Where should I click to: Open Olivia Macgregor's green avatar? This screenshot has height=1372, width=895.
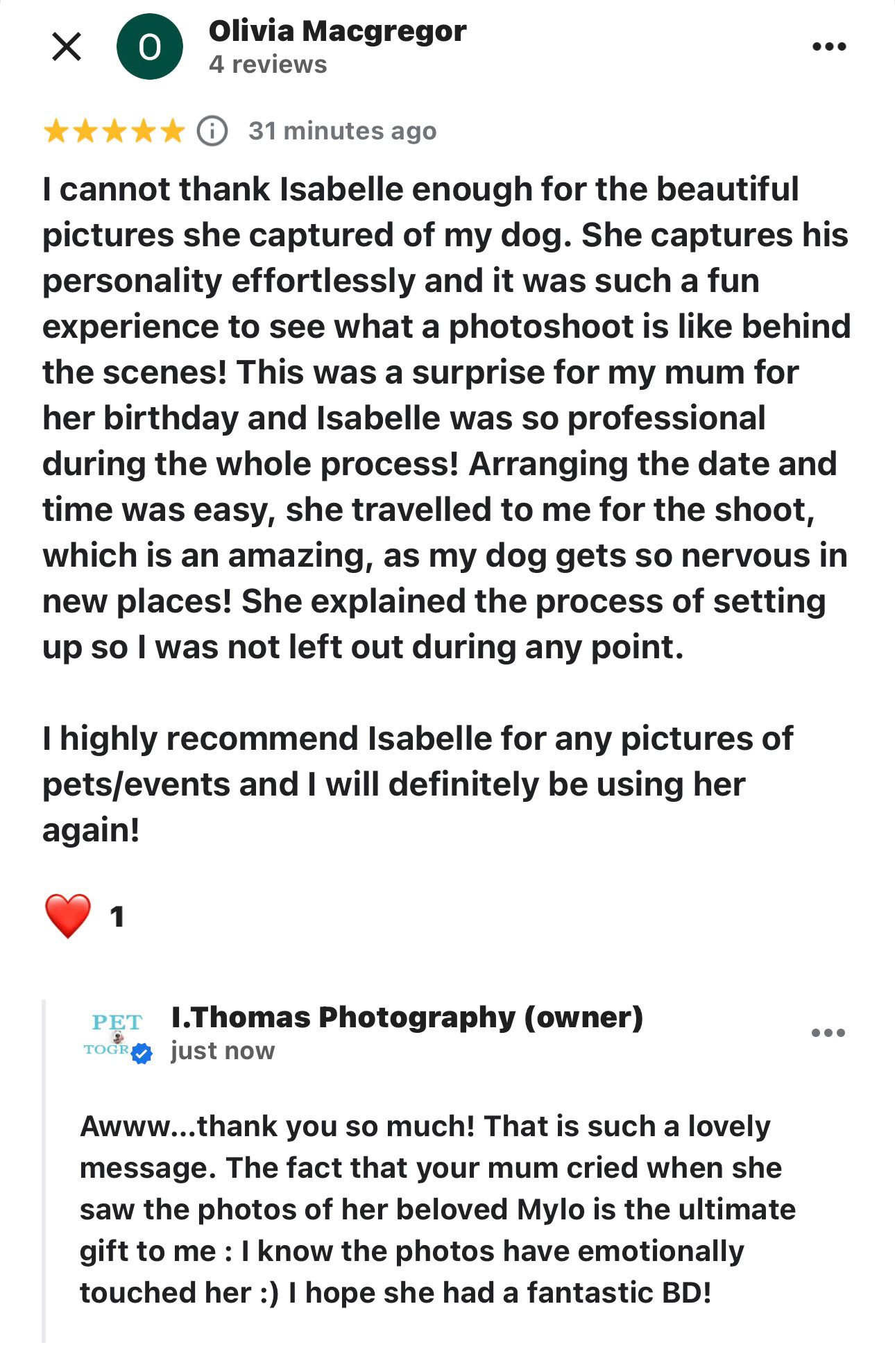click(x=149, y=47)
